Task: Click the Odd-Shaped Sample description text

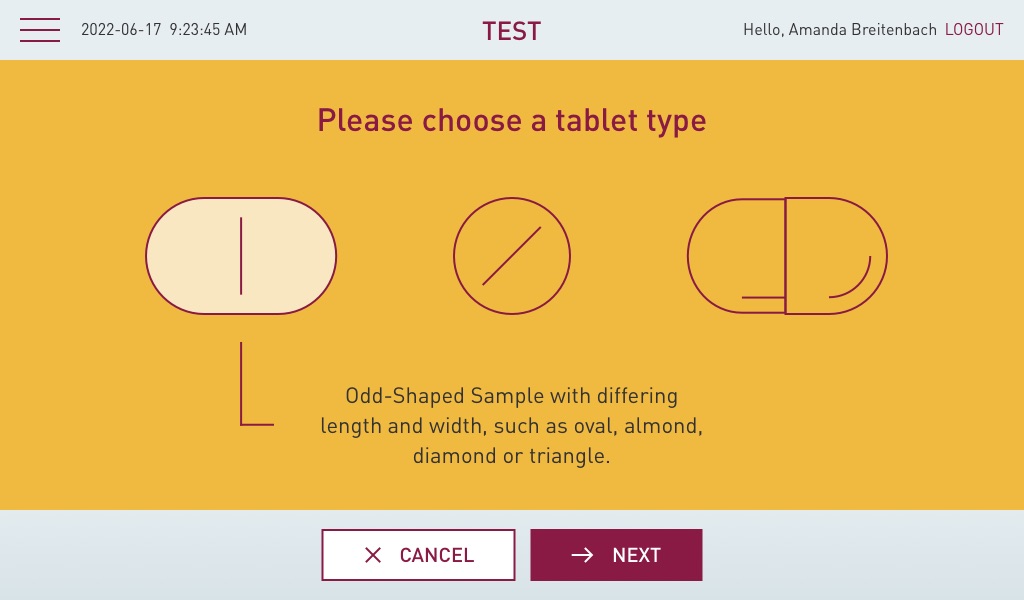Action: pos(512,426)
